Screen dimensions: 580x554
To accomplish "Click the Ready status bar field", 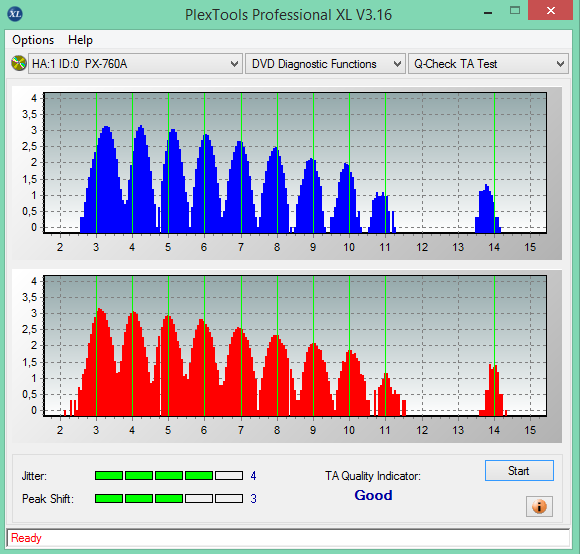I will [x=288, y=538].
